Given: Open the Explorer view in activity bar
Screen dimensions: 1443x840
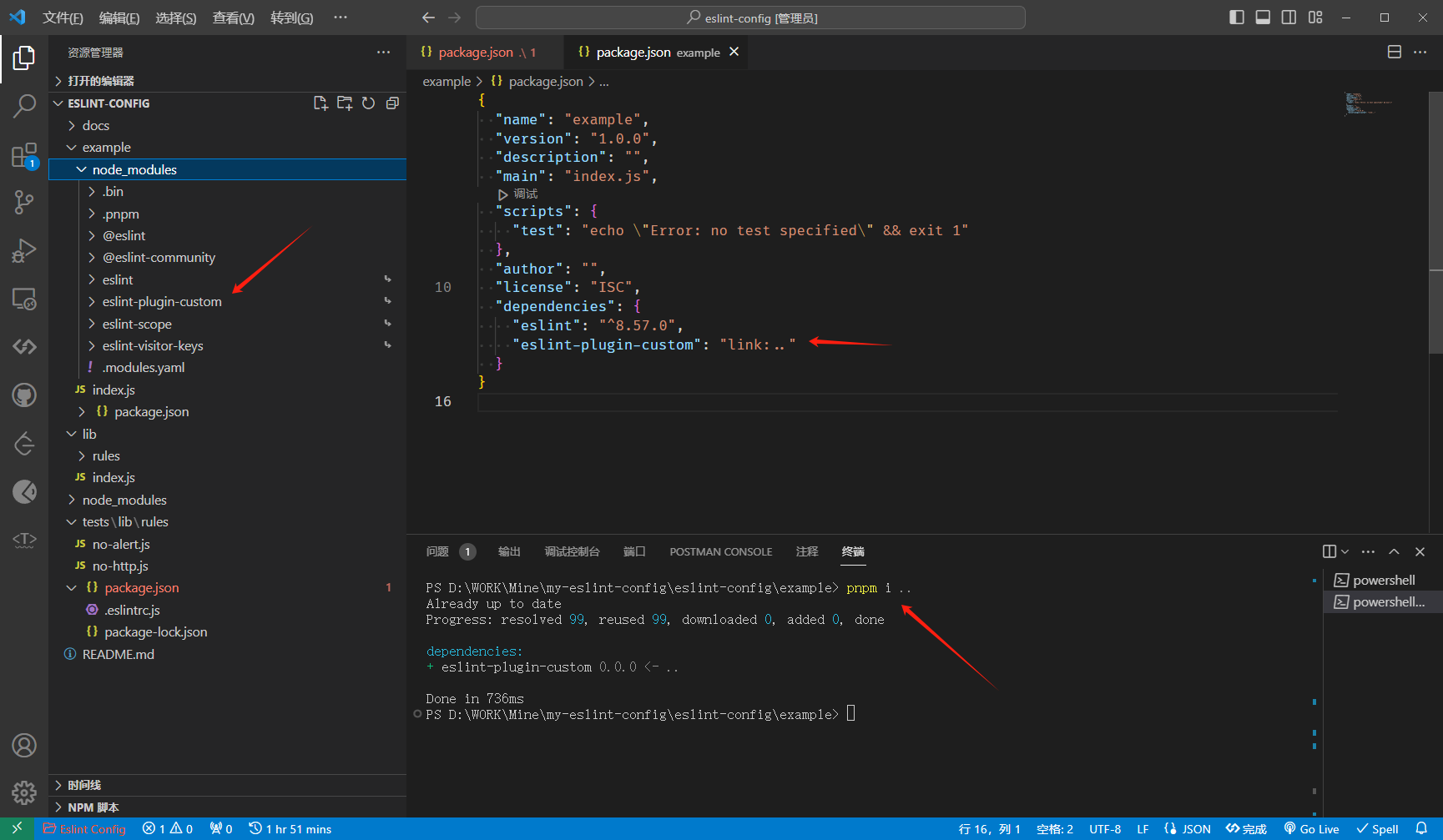Looking at the screenshot, I should [24, 58].
